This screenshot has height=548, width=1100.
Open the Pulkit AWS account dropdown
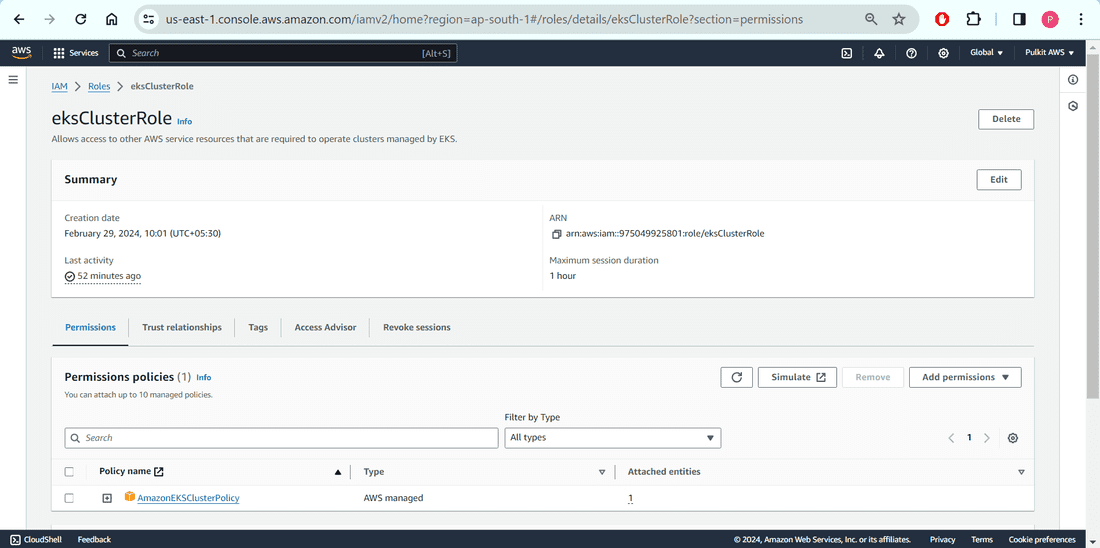pyautogui.click(x=1049, y=53)
